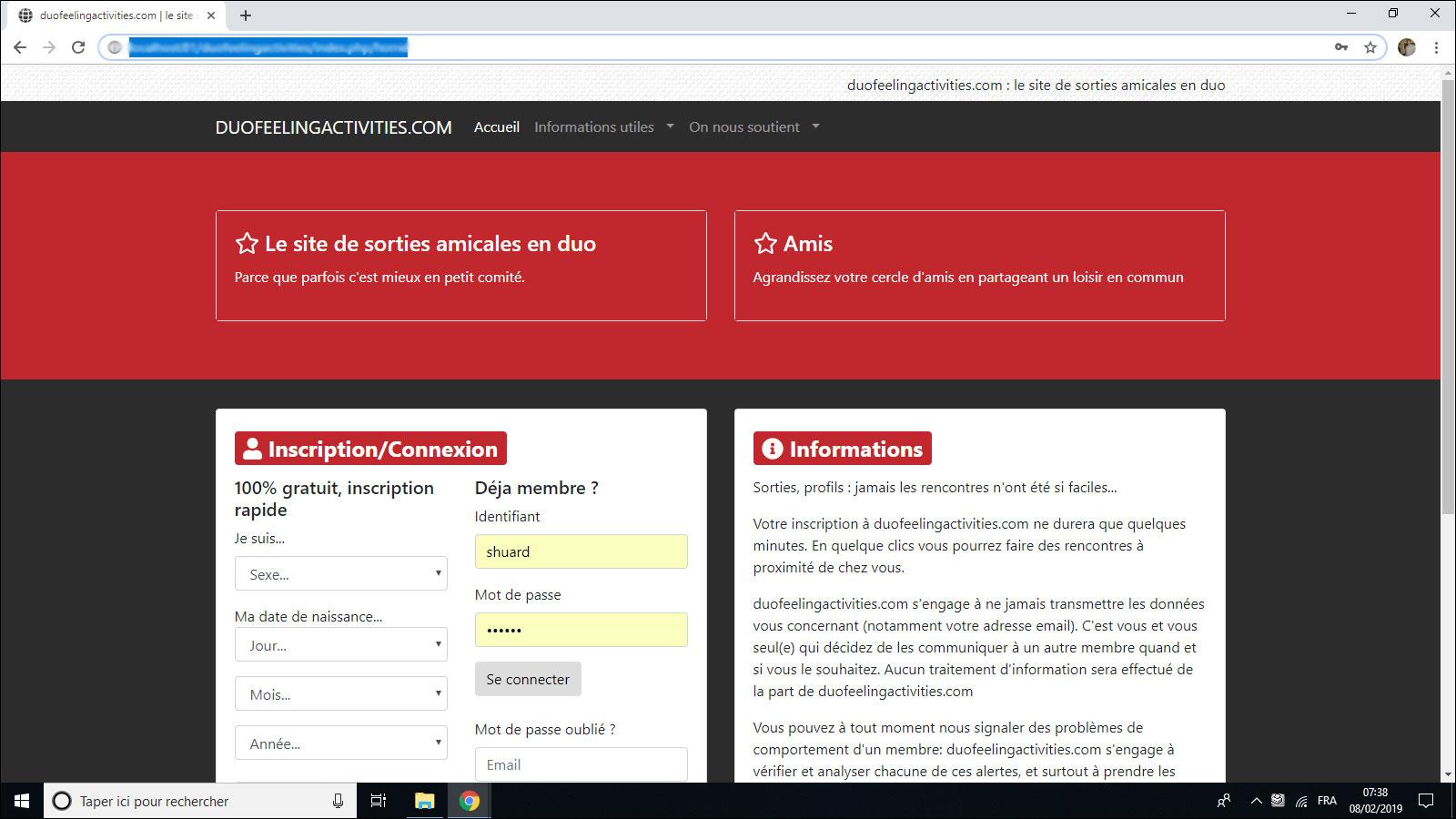Open the Sexe dropdown
This screenshot has width=1456, height=819.
[341, 574]
